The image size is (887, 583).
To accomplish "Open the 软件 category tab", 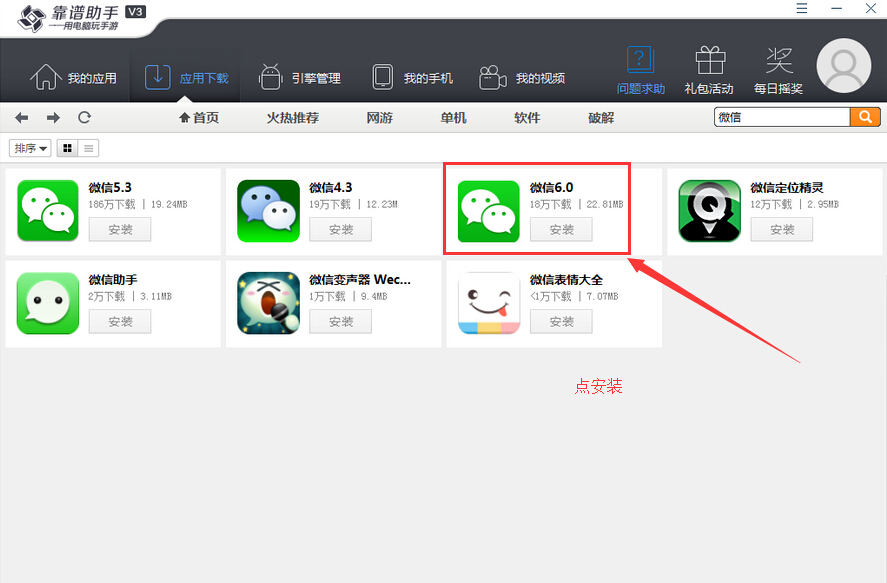I will coord(527,118).
